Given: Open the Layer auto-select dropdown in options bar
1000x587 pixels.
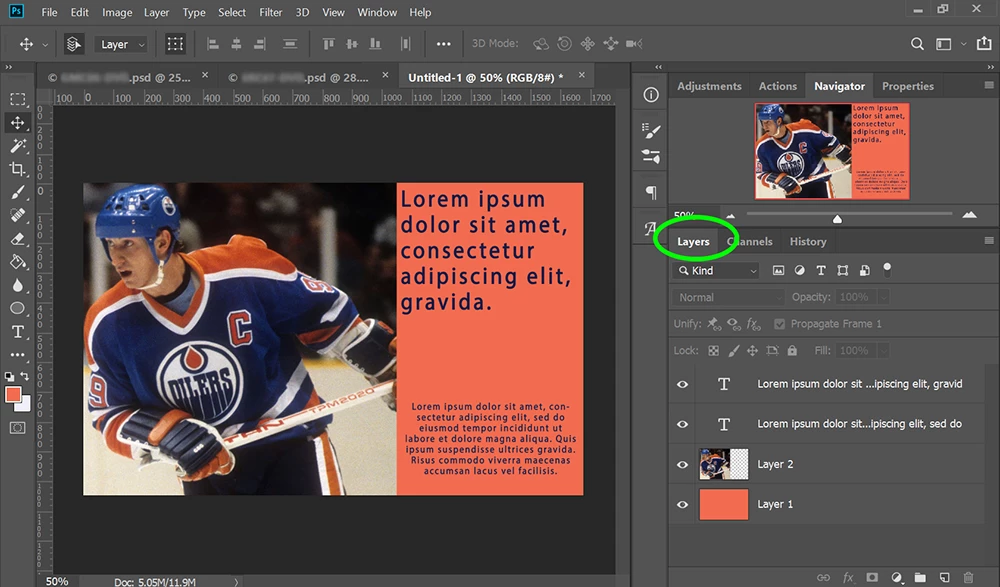Looking at the screenshot, I should click(x=122, y=44).
